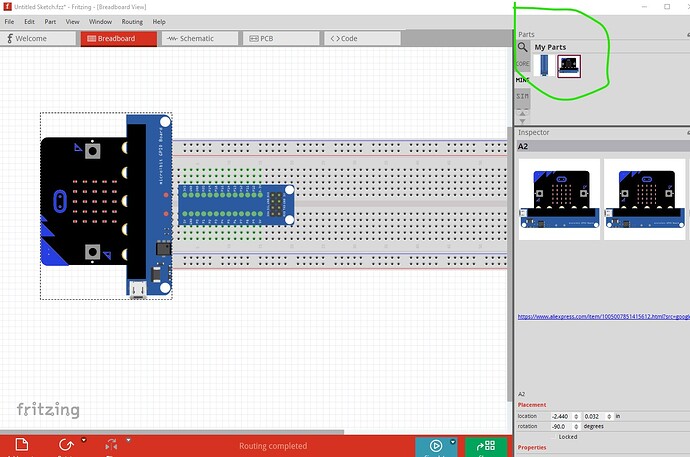
Task: Click the location X value field
Action: [x=562, y=416]
